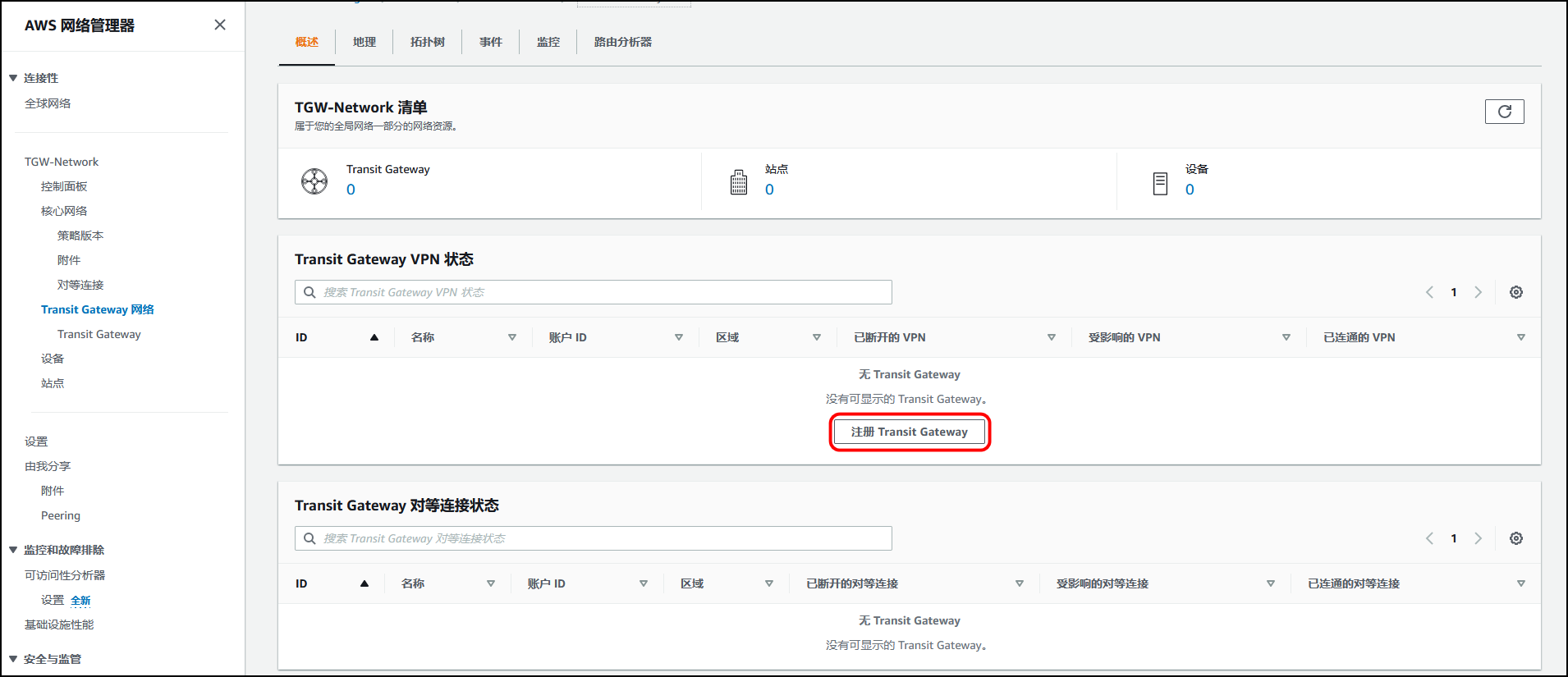Image resolution: width=1568 pixels, height=677 pixels.
Task: Sort 对等连接 table by 账户 ID column
Action: (x=644, y=583)
